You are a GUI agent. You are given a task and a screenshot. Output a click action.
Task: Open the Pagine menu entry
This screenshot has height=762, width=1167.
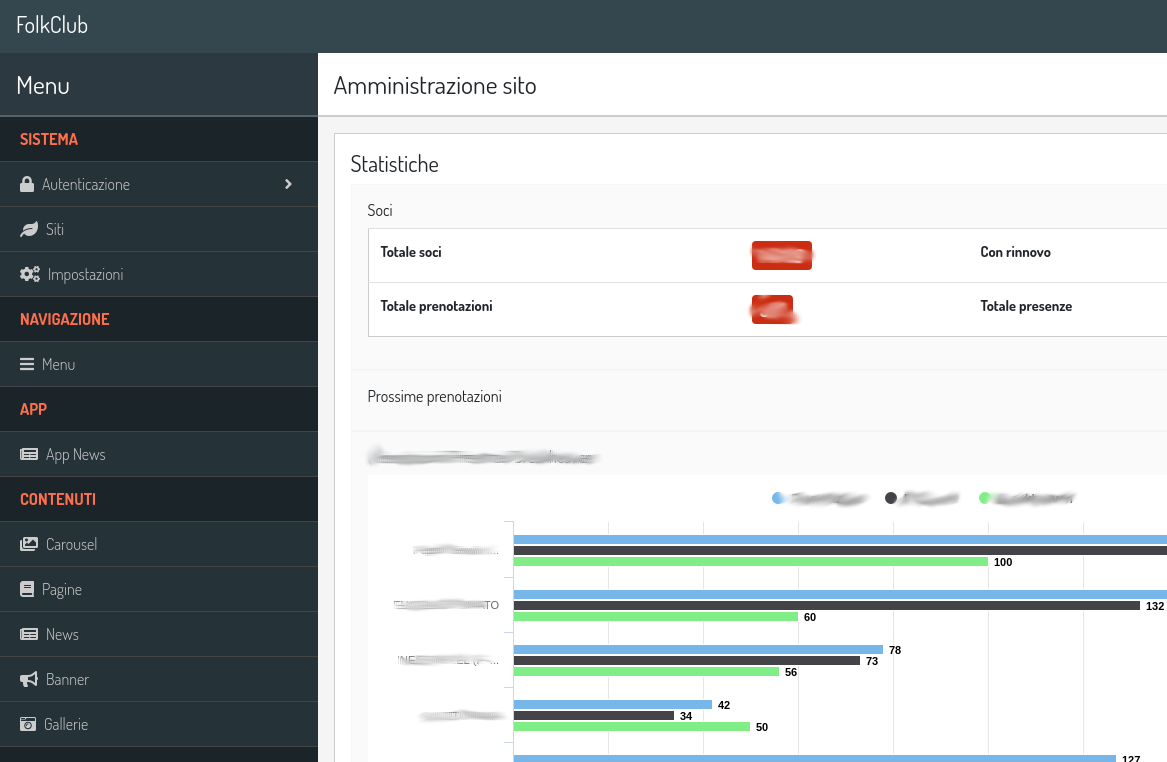pos(62,590)
